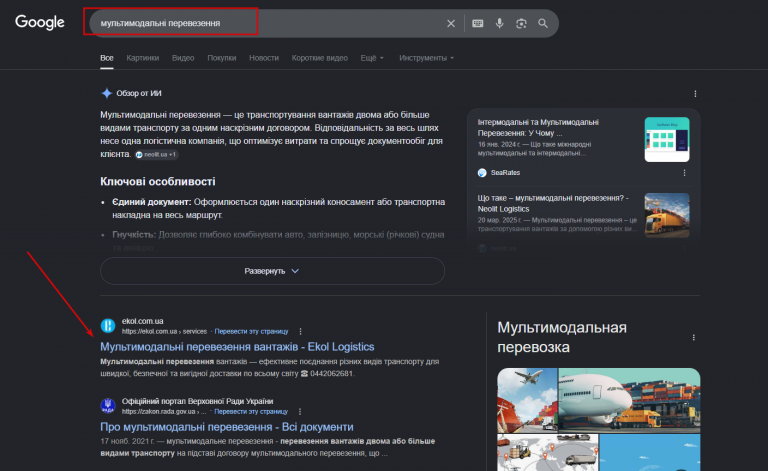This screenshot has width=768, height=471.
Task: Open the Инструменты dropdown
Action: click(426, 58)
